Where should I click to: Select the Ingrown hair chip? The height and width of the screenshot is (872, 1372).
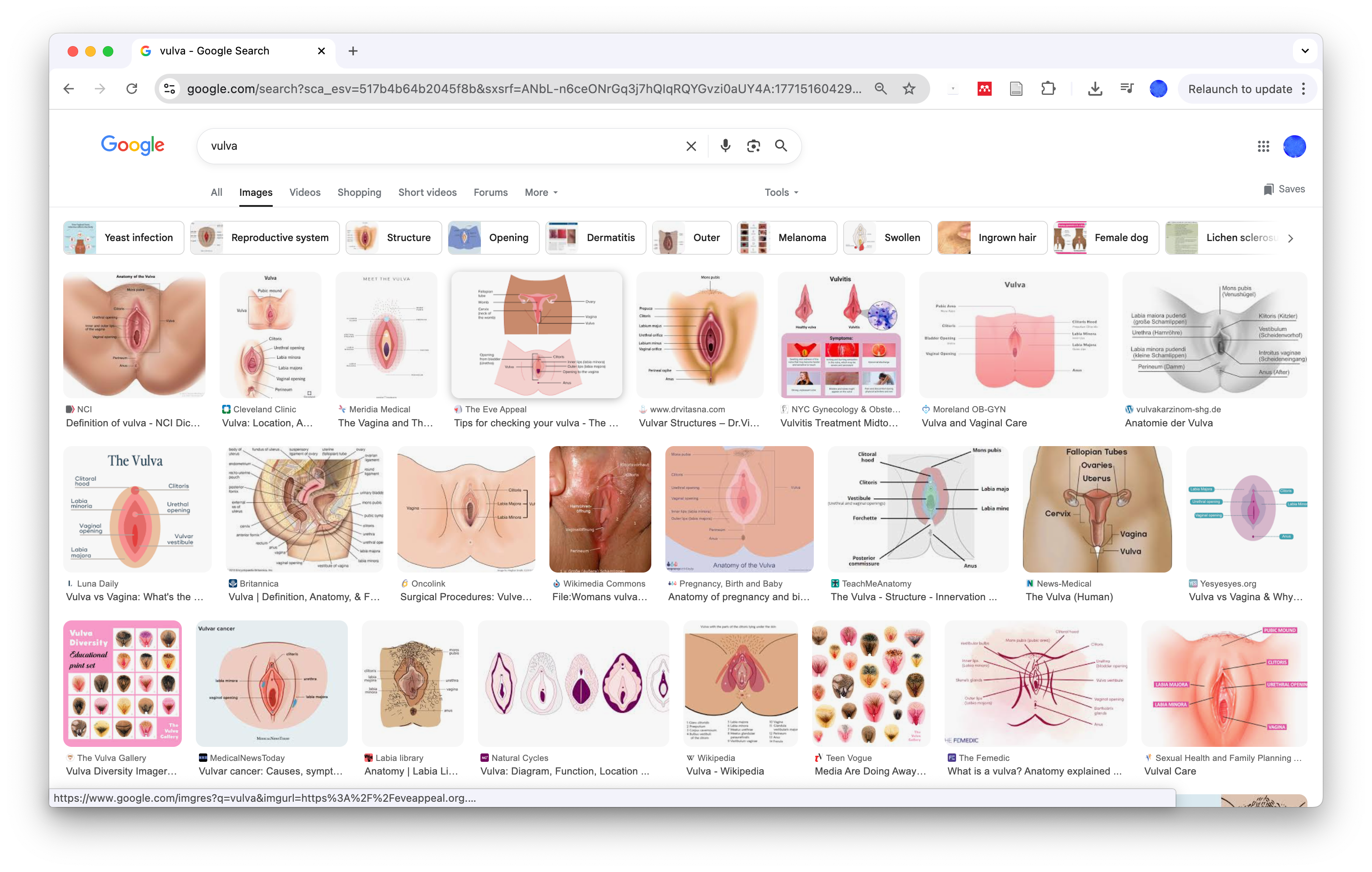992,238
